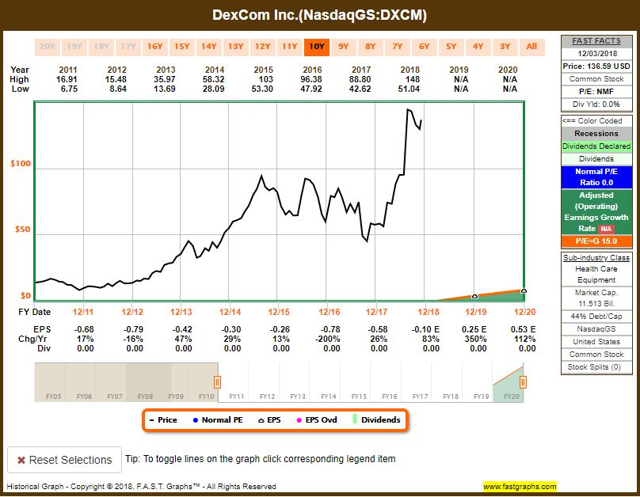Click the Adjusted Operating Earnings Growth Rate box
Viewport: 640px width, 497px height.
coord(596,212)
